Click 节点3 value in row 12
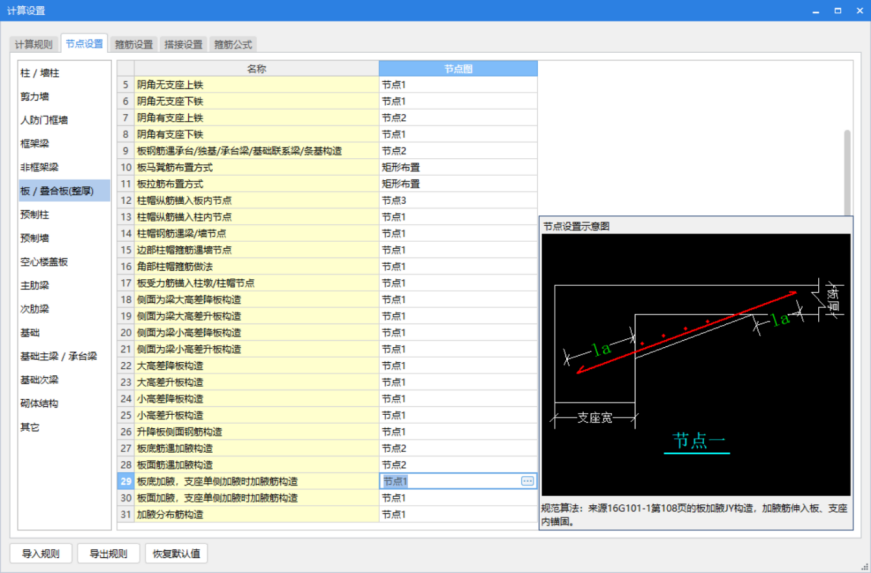This screenshot has width=871, height=573. [458, 200]
